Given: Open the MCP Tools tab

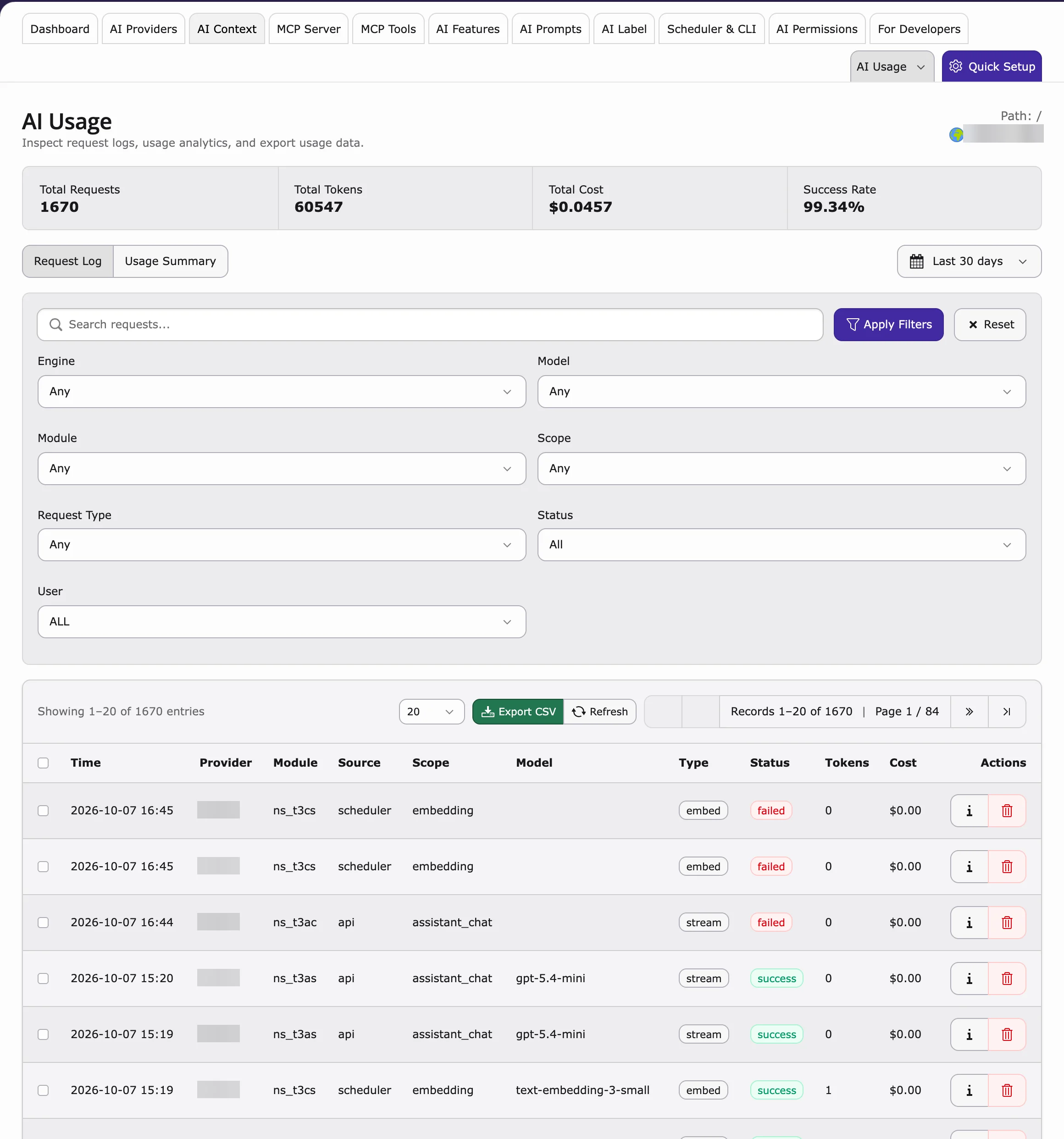Looking at the screenshot, I should [388, 28].
